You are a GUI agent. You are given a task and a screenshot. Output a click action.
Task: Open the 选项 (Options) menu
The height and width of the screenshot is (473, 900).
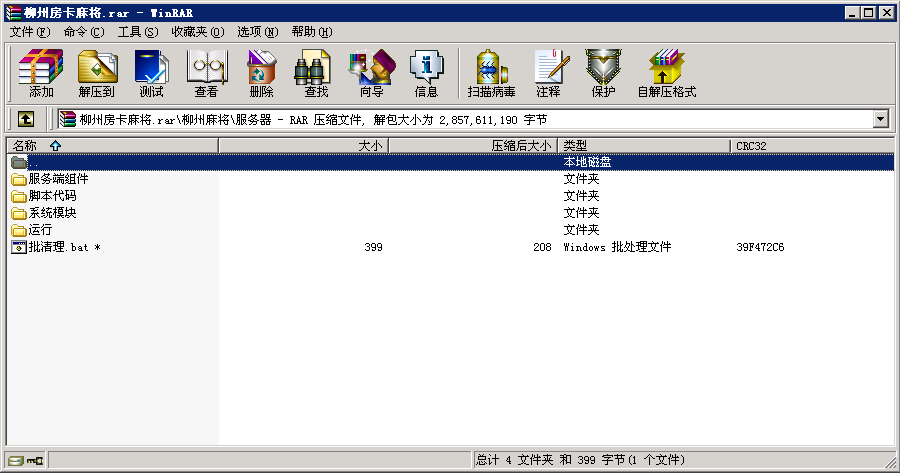pos(257,32)
